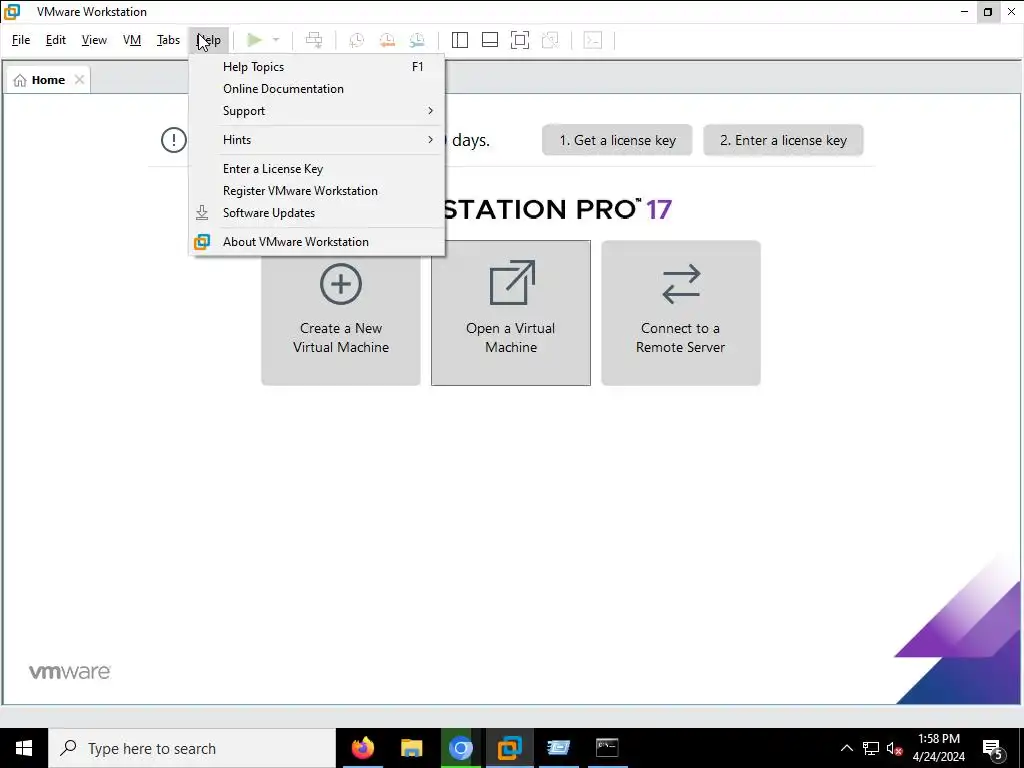This screenshot has height=768, width=1024.
Task: Click the network tray icon
Action: [x=871, y=748]
